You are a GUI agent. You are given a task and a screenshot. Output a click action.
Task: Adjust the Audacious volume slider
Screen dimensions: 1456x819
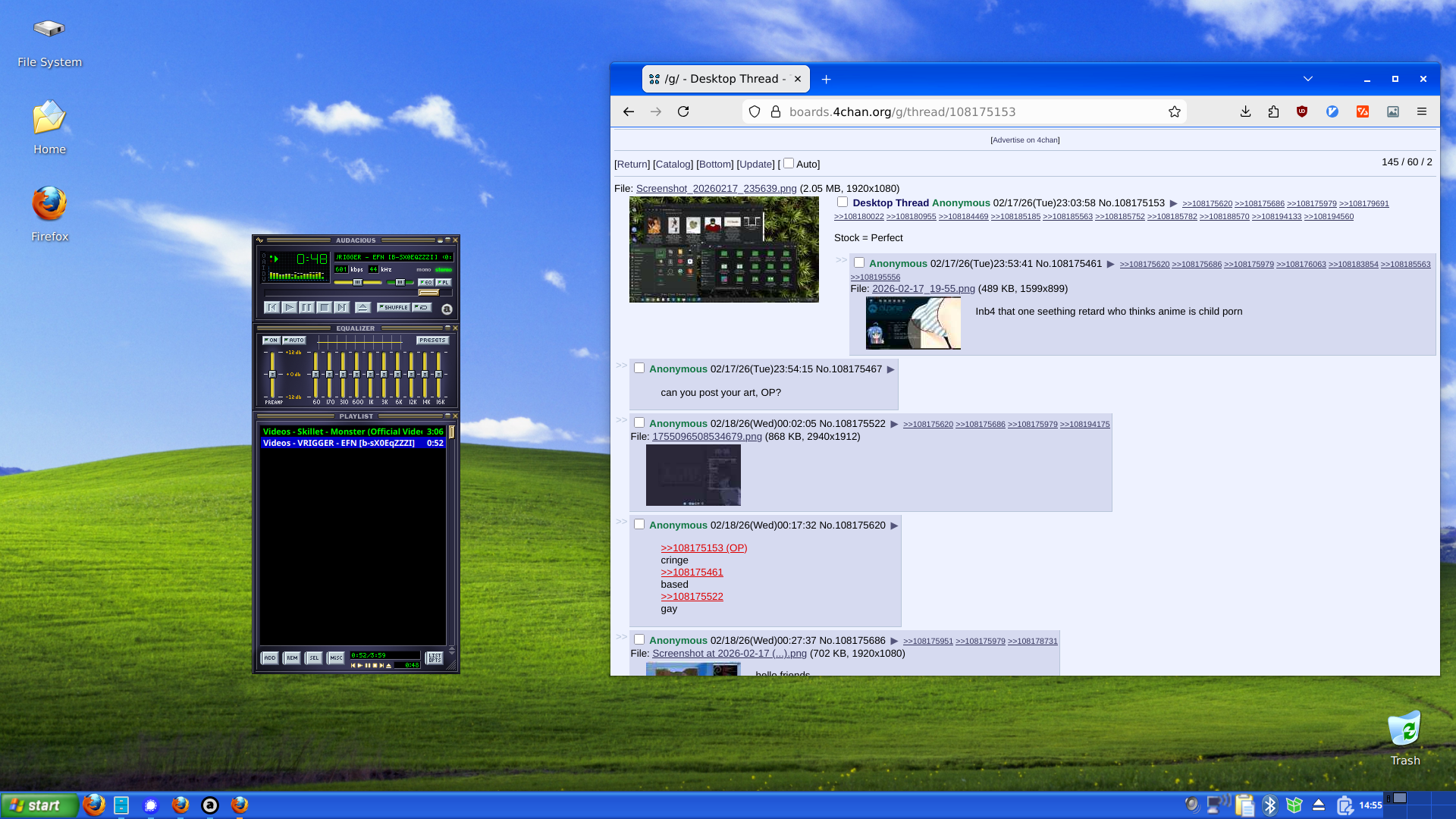pos(357,282)
